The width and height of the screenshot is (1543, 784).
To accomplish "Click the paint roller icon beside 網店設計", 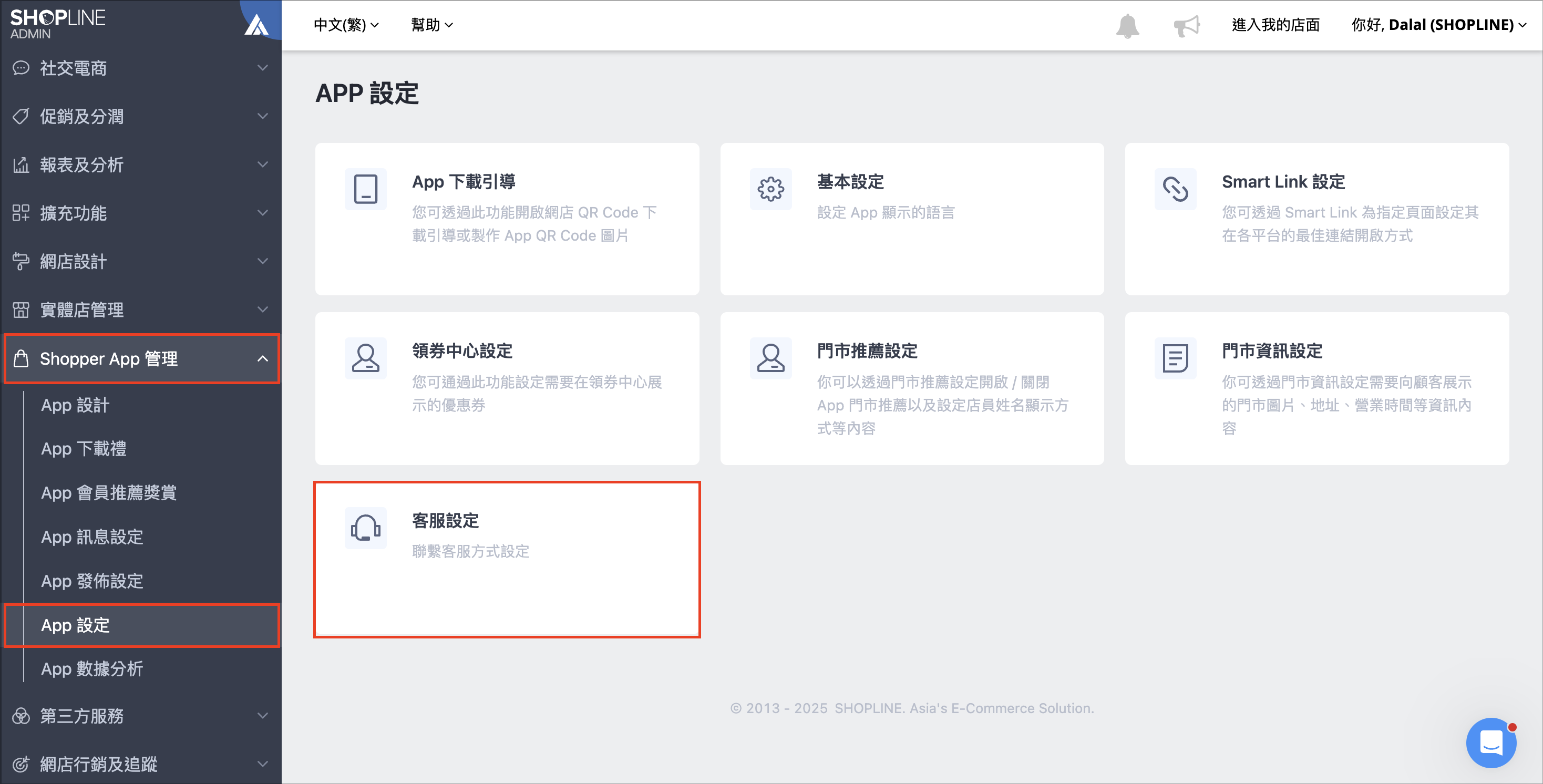I will [x=21, y=261].
